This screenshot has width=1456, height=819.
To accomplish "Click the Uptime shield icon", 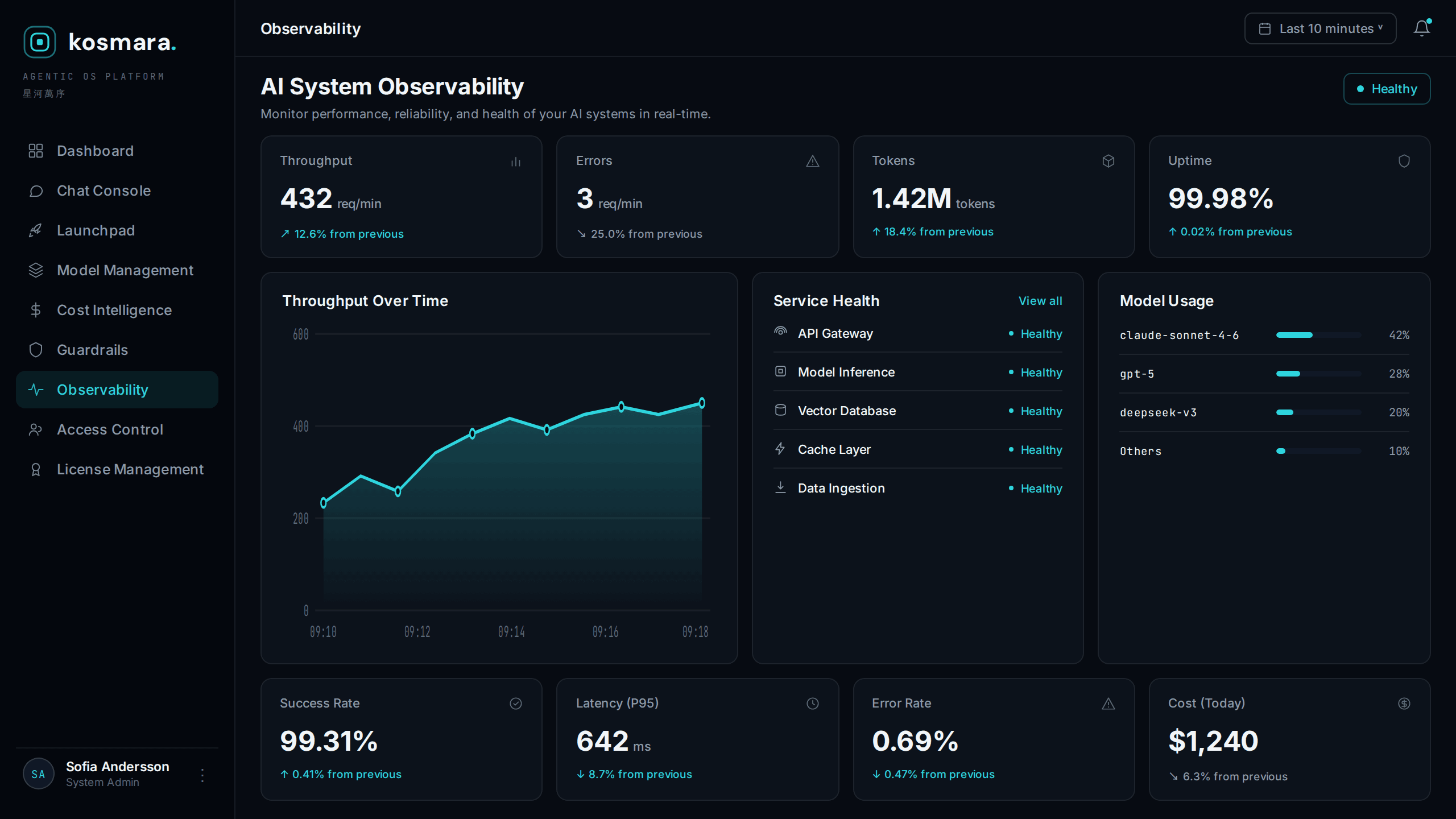I will click(1404, 162).
